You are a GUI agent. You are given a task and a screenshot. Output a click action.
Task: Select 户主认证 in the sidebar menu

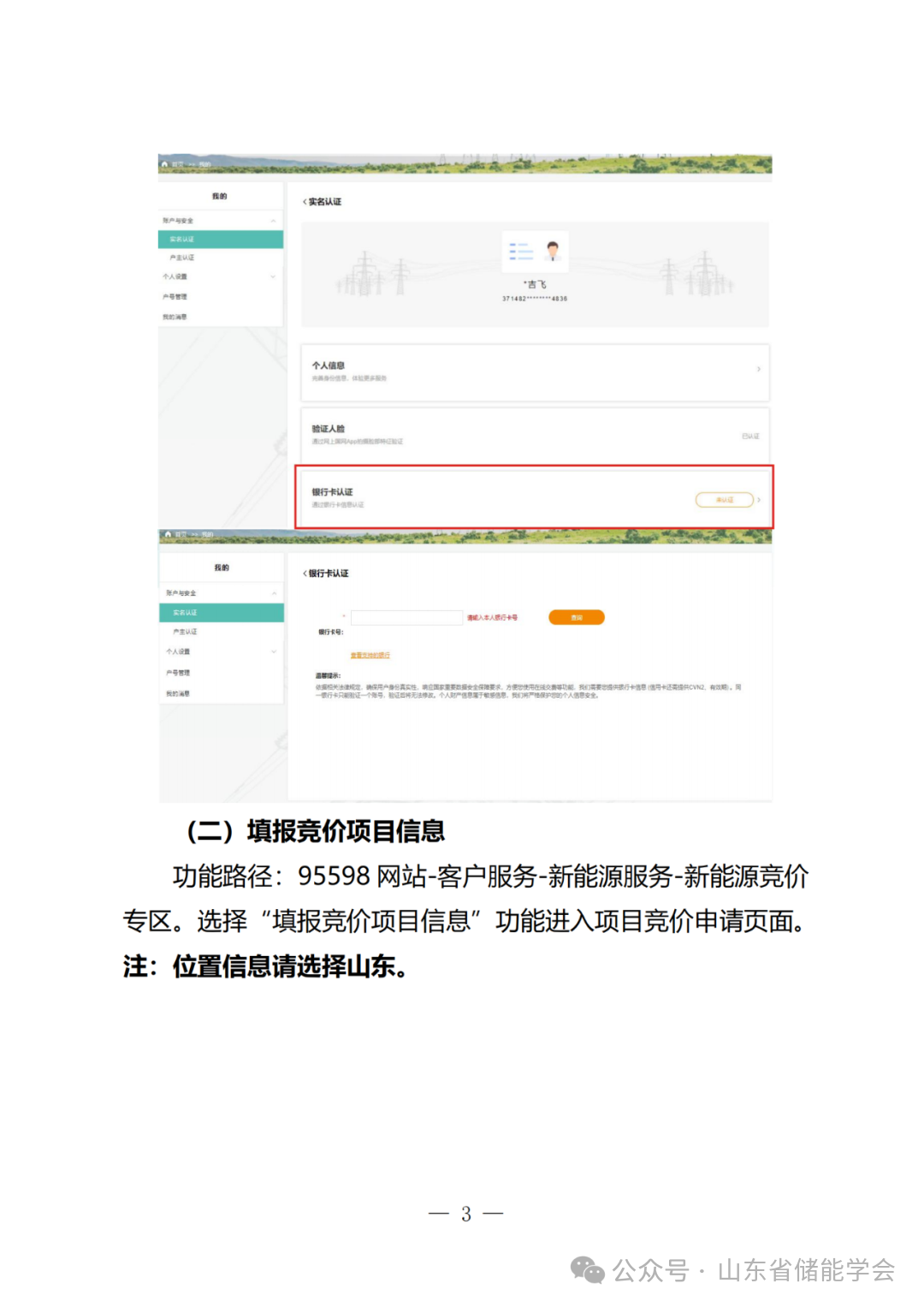coord(181,257)
